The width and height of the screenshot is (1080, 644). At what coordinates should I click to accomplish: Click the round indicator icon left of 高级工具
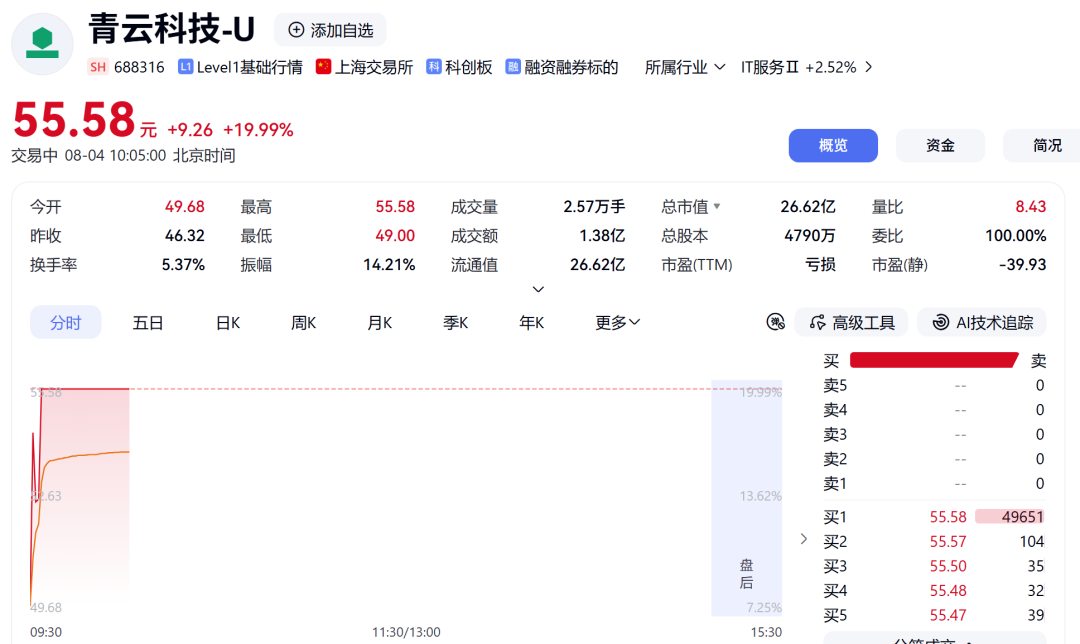pos(776,322)
